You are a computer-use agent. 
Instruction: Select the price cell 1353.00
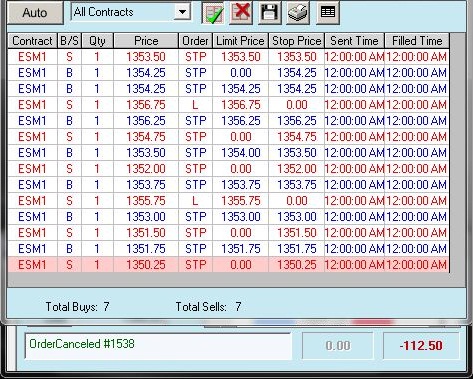[146, 217]
